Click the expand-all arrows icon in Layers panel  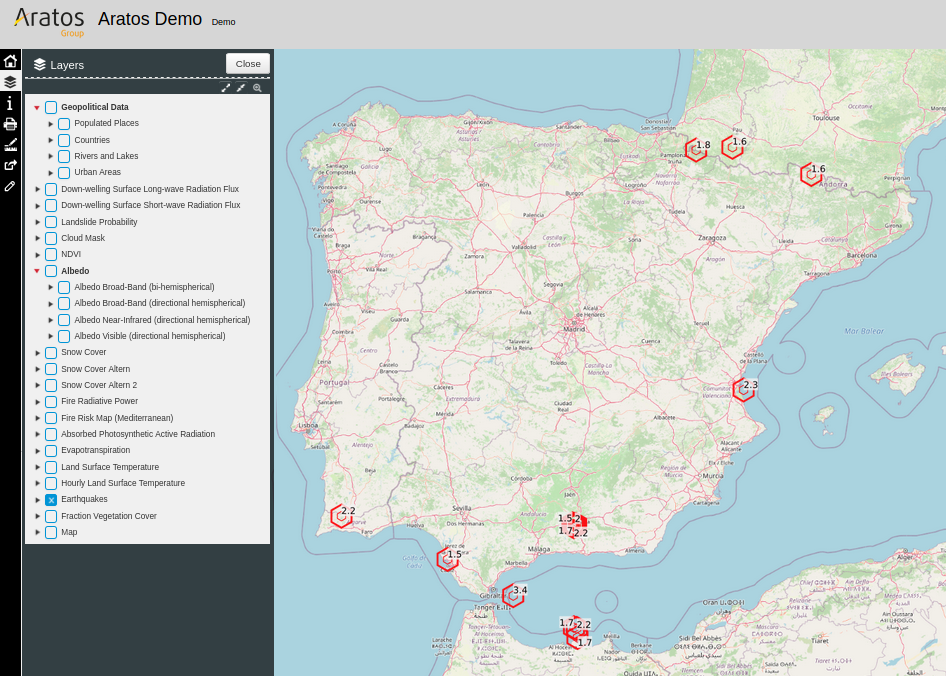[x=226, y=88]
